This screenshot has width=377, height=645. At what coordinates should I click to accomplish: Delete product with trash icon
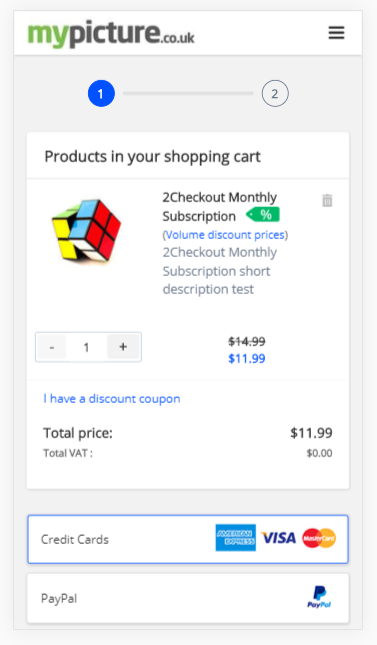(x=327, y=200)
